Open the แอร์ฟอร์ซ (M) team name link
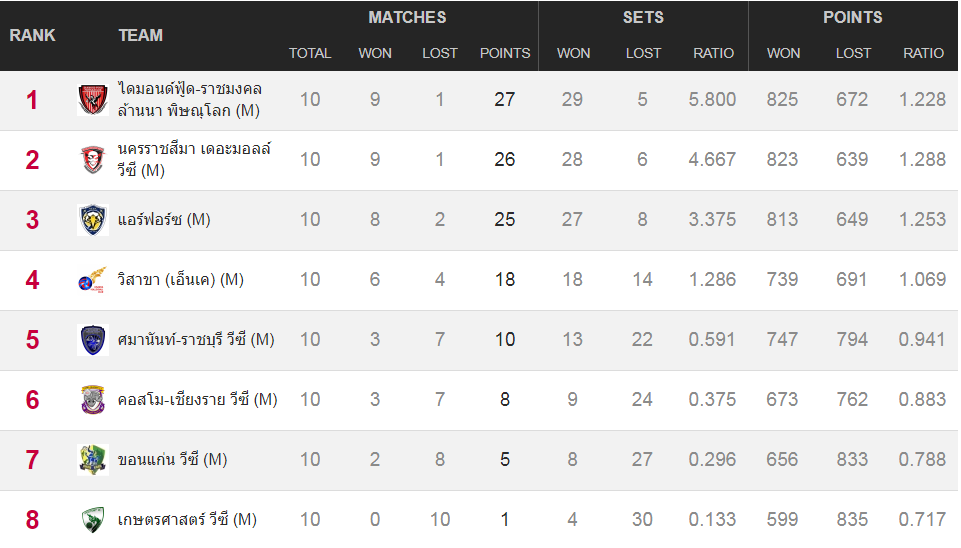The height and width of the screenshot is (548, 961). (164, 219)
